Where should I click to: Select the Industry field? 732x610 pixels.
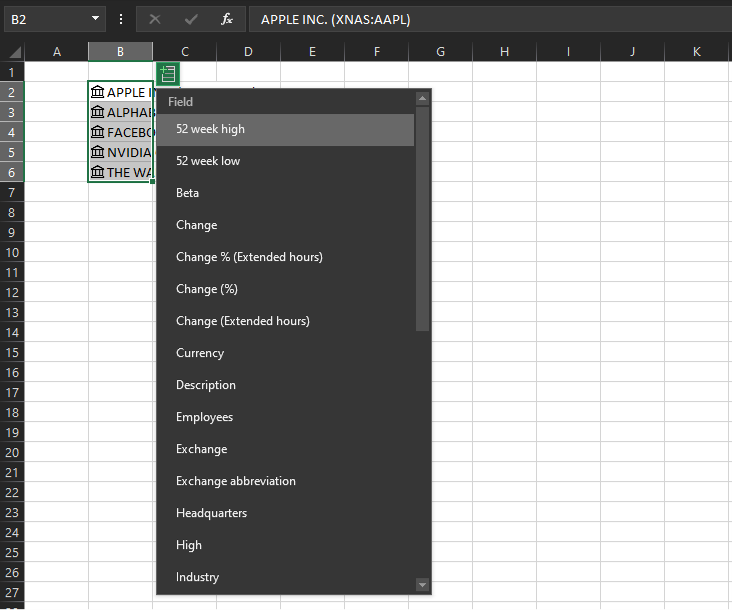coord(197,577)
